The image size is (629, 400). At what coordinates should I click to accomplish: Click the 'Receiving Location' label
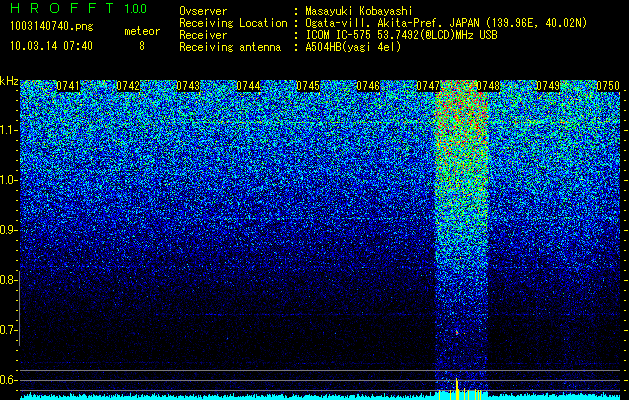click(x=233, y=23)
